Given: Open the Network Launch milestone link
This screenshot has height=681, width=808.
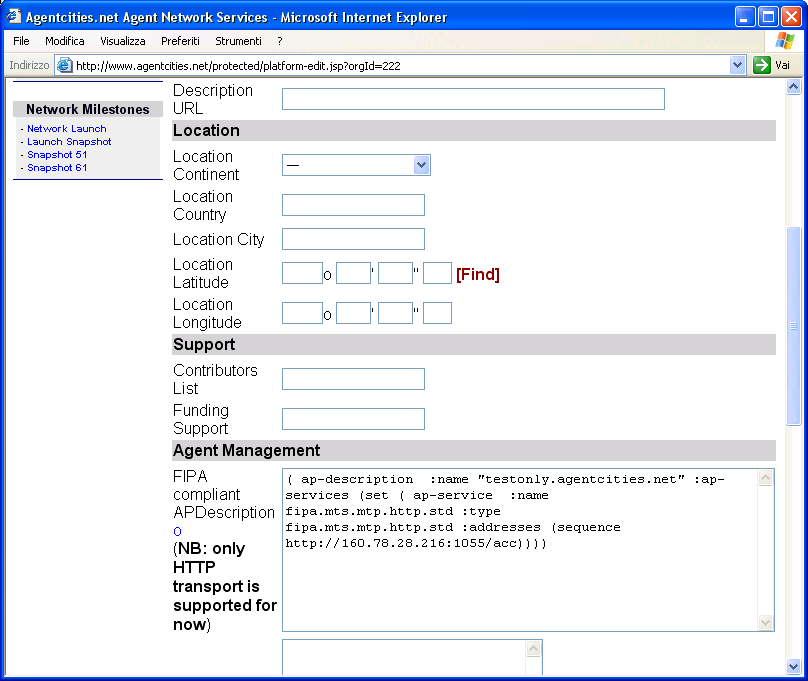Looking at the screenshot, I should pyautogui.click(x=66, y=129).
